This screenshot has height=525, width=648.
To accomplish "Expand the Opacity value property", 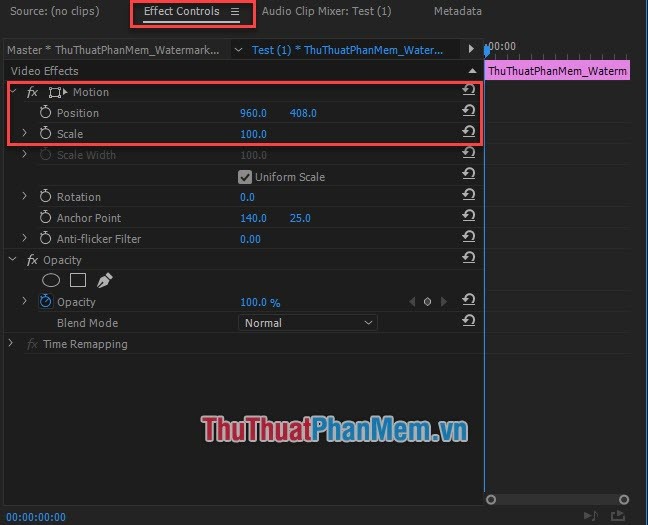I will coord(24,301).
